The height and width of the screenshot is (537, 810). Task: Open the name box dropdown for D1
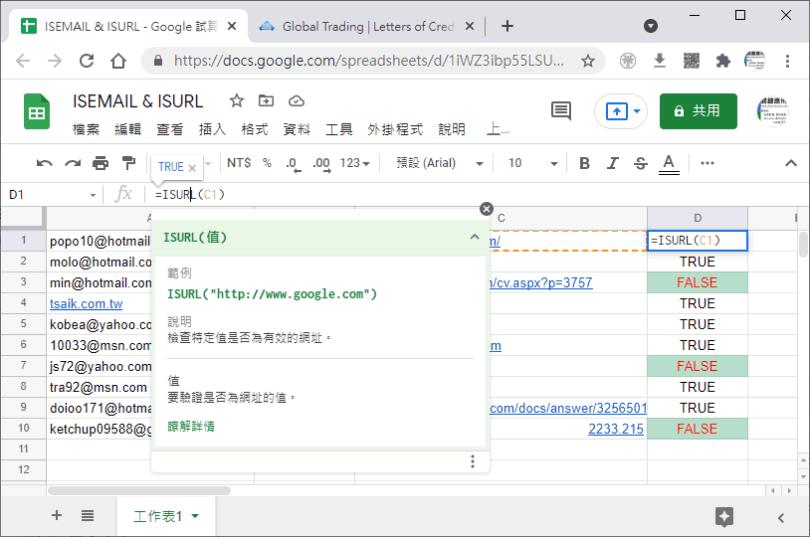click(93, 195)
